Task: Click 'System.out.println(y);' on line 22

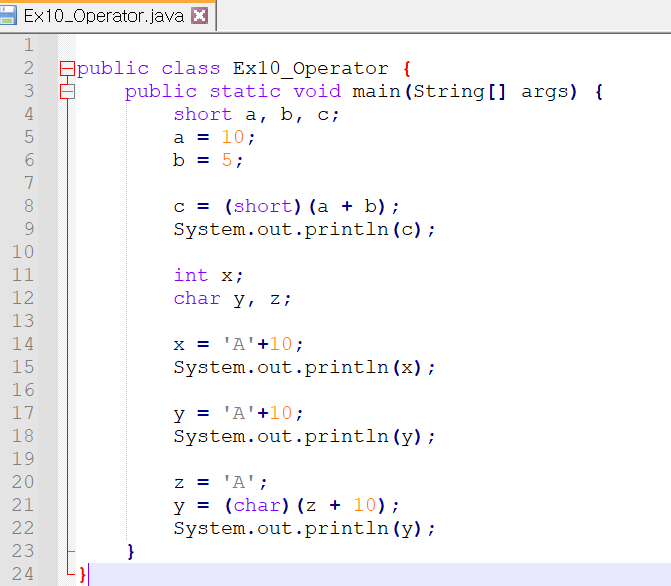Action: pos(304,529)
